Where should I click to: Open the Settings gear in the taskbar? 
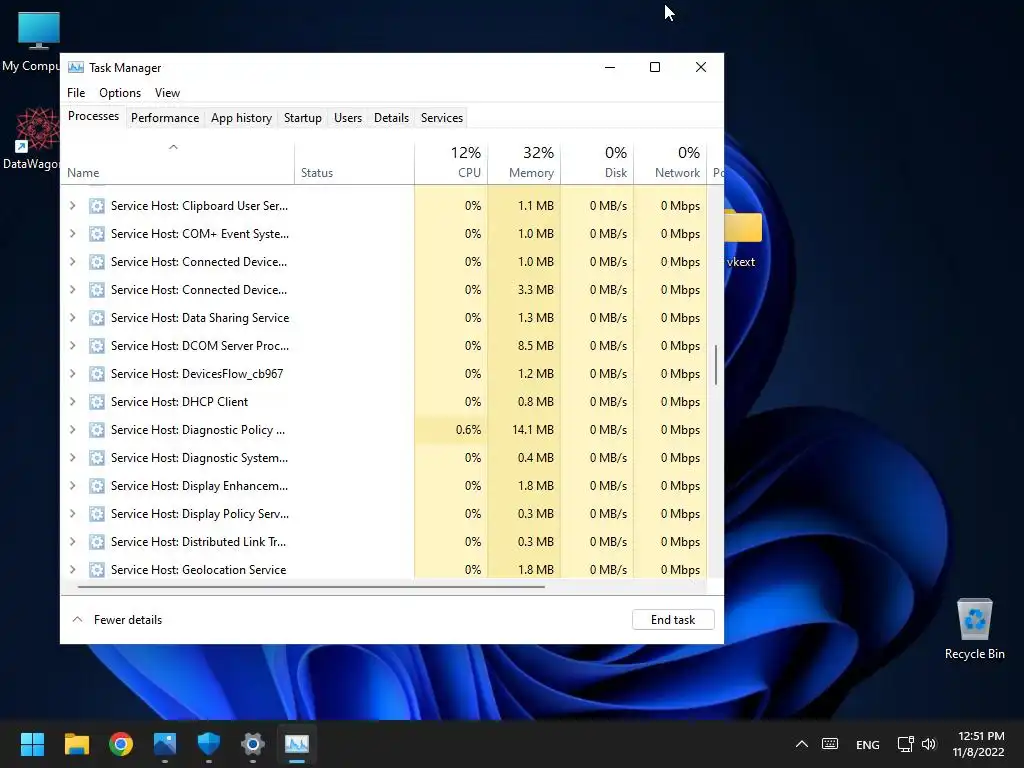(x=253, y=744)
